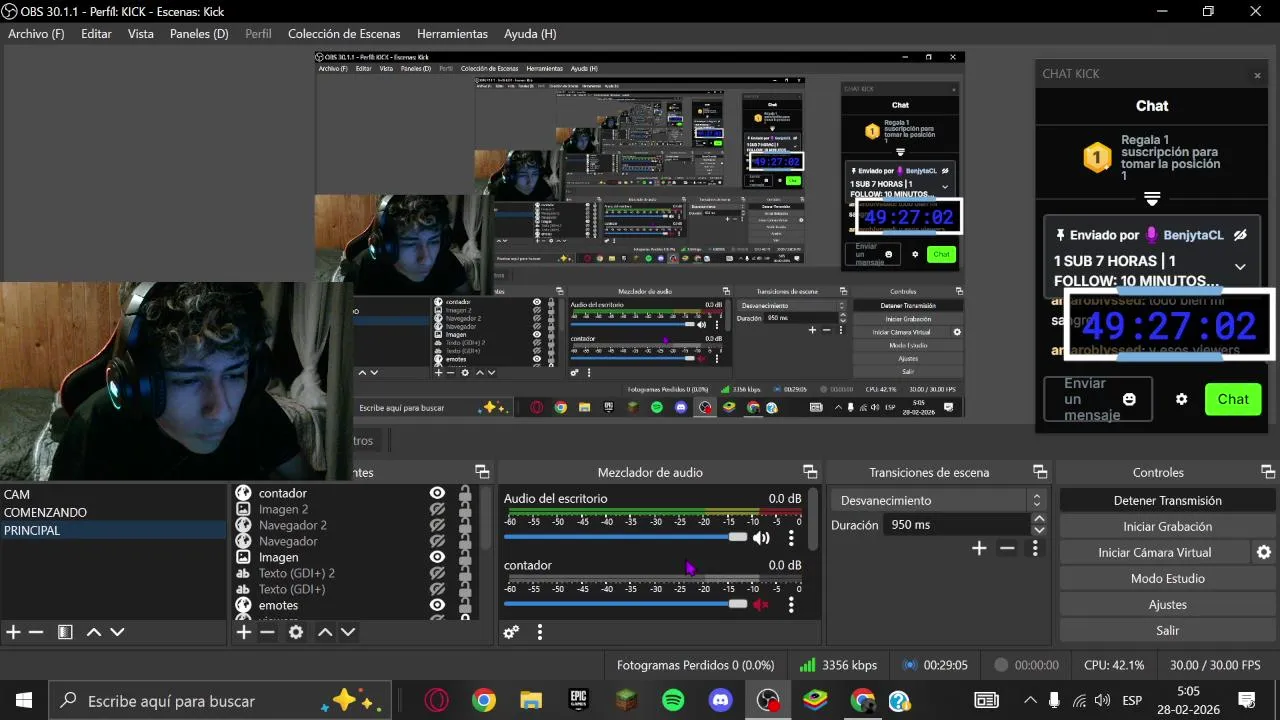Open contador audio three-dot options menu

[x=791, y=604]
